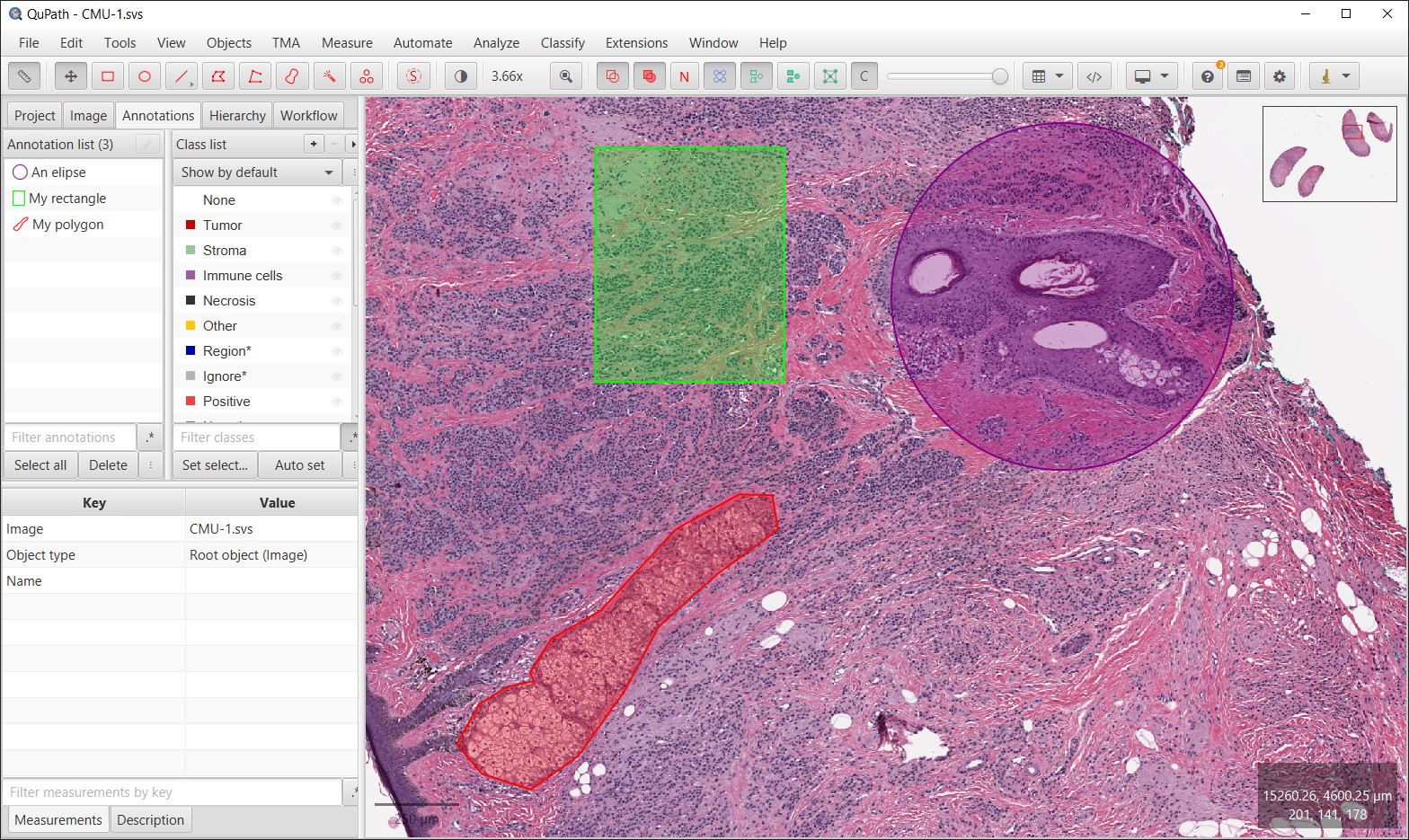This screenshot has height=840, width=1409.
Task: Select the Points tool
Action: click(367, 76)
